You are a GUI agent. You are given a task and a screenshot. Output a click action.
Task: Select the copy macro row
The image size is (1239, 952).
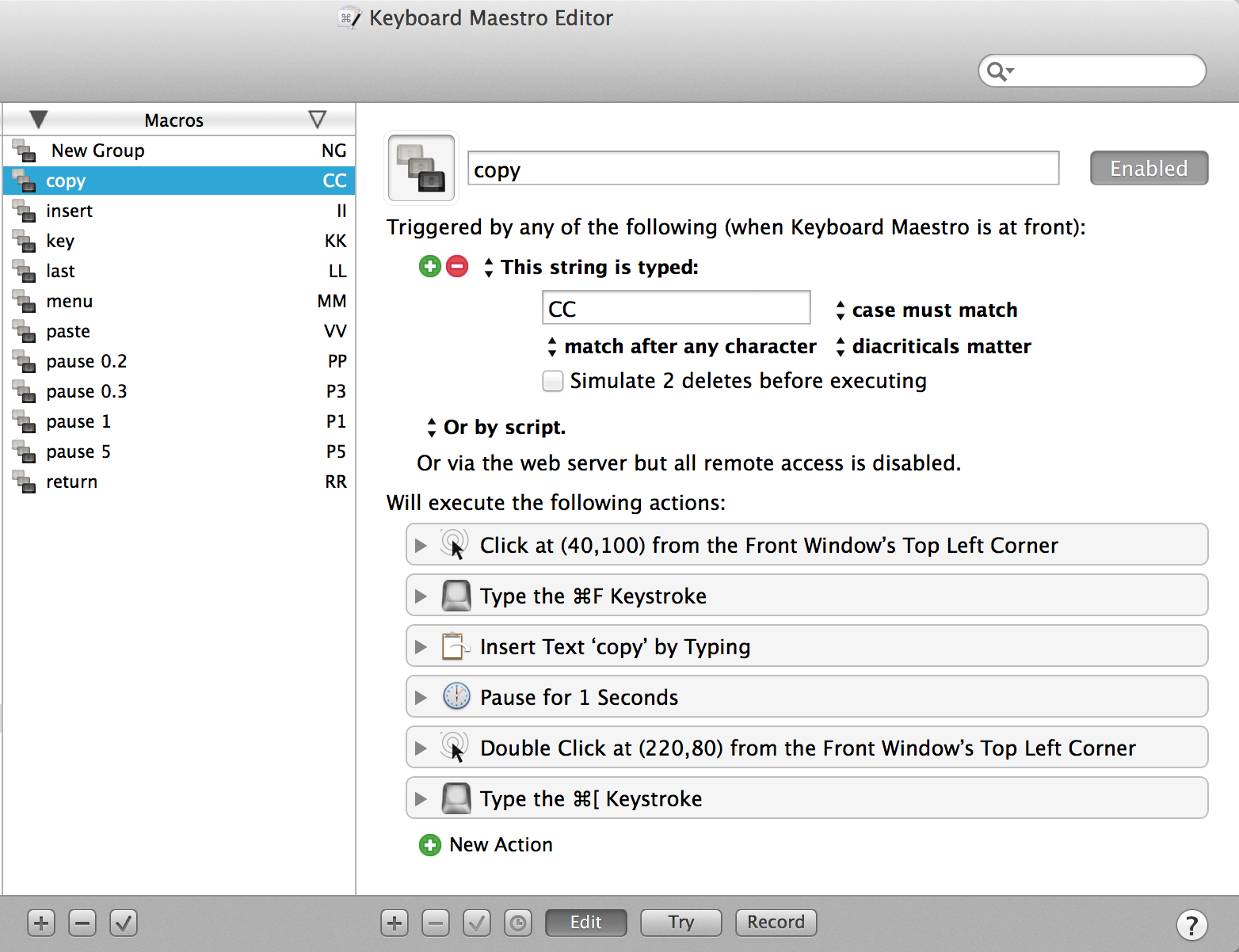click(179, 181)
